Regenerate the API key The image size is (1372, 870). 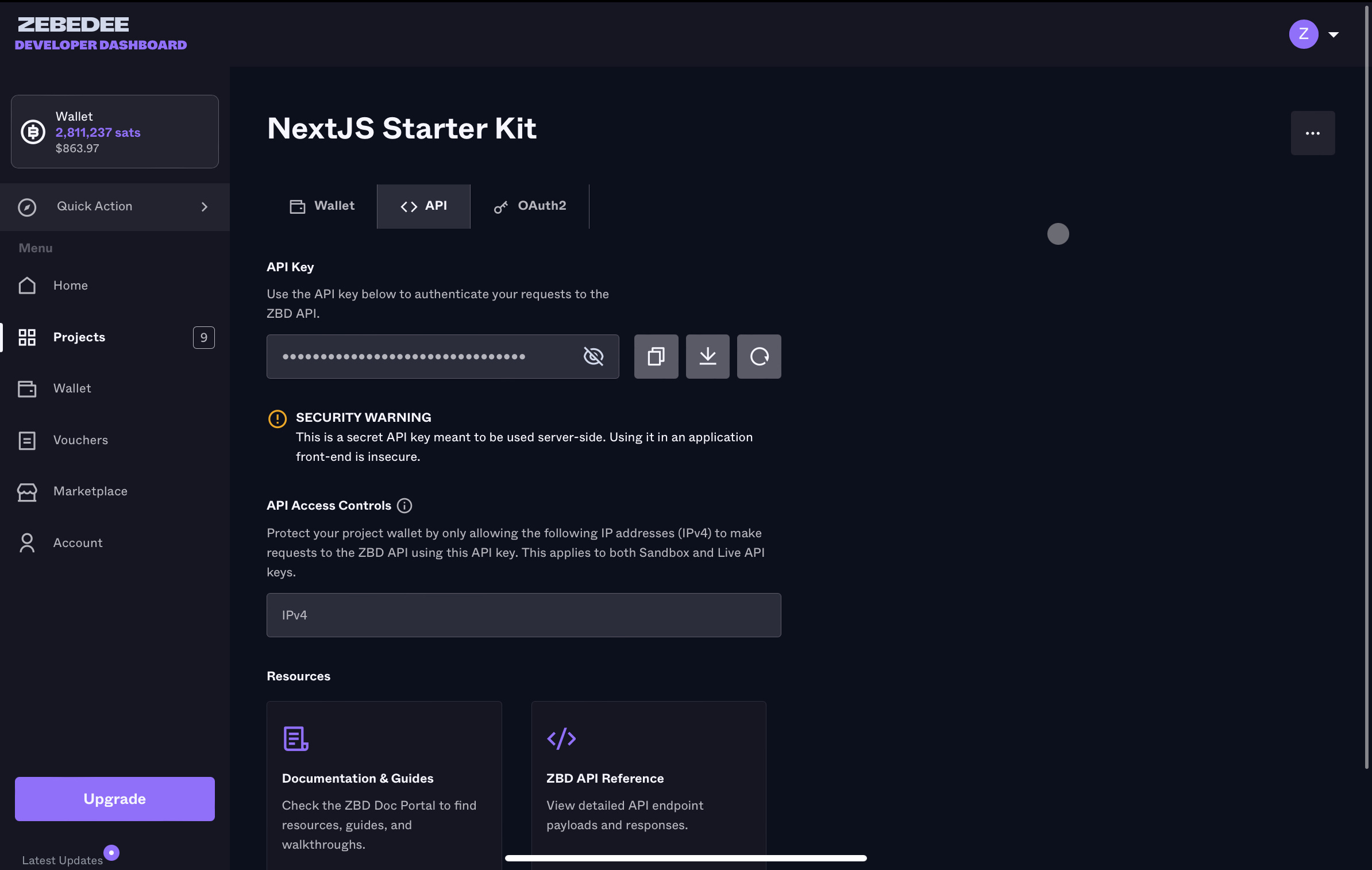point(758,356)
